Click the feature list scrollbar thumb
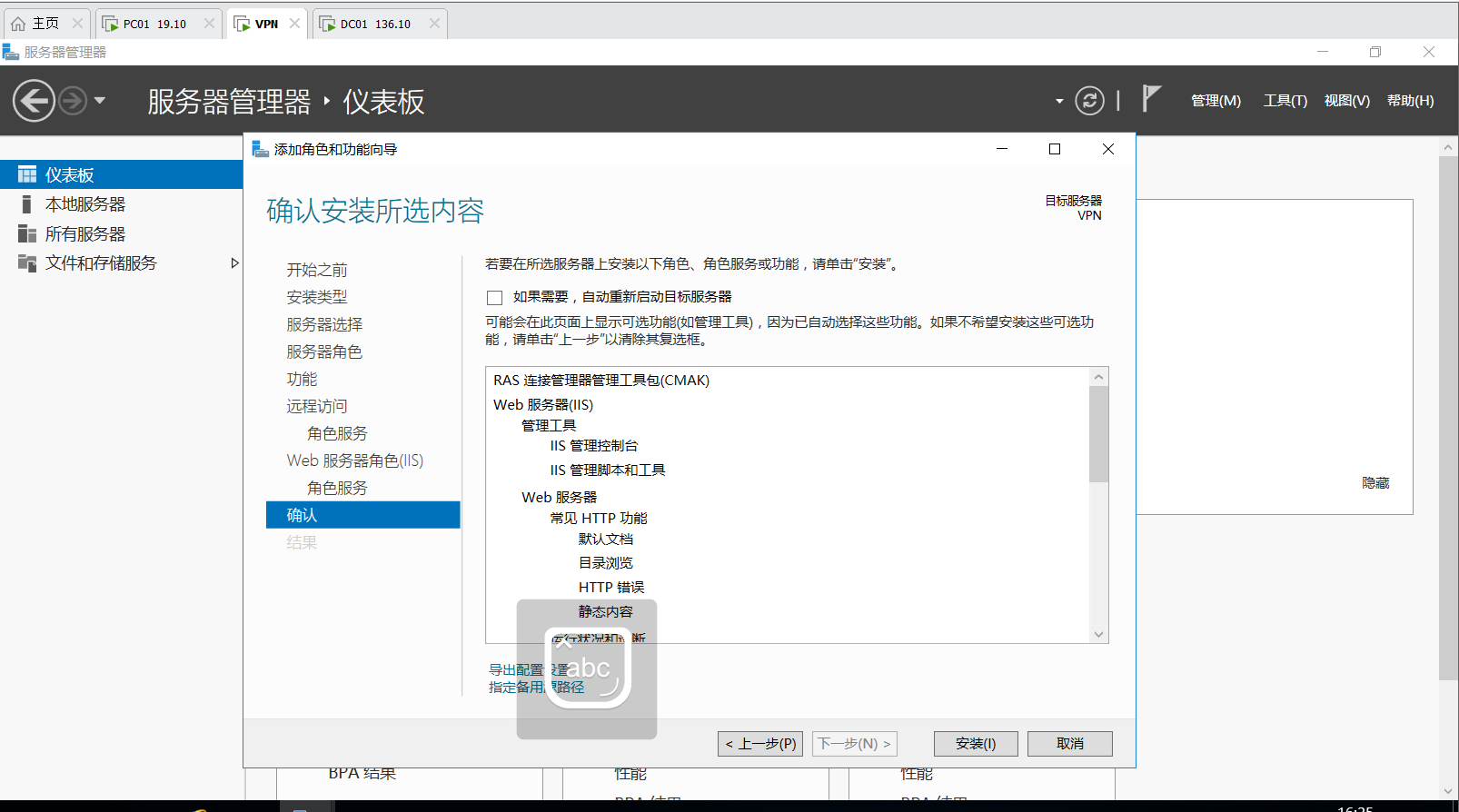1459x812 pixels. pos(1099,434)
